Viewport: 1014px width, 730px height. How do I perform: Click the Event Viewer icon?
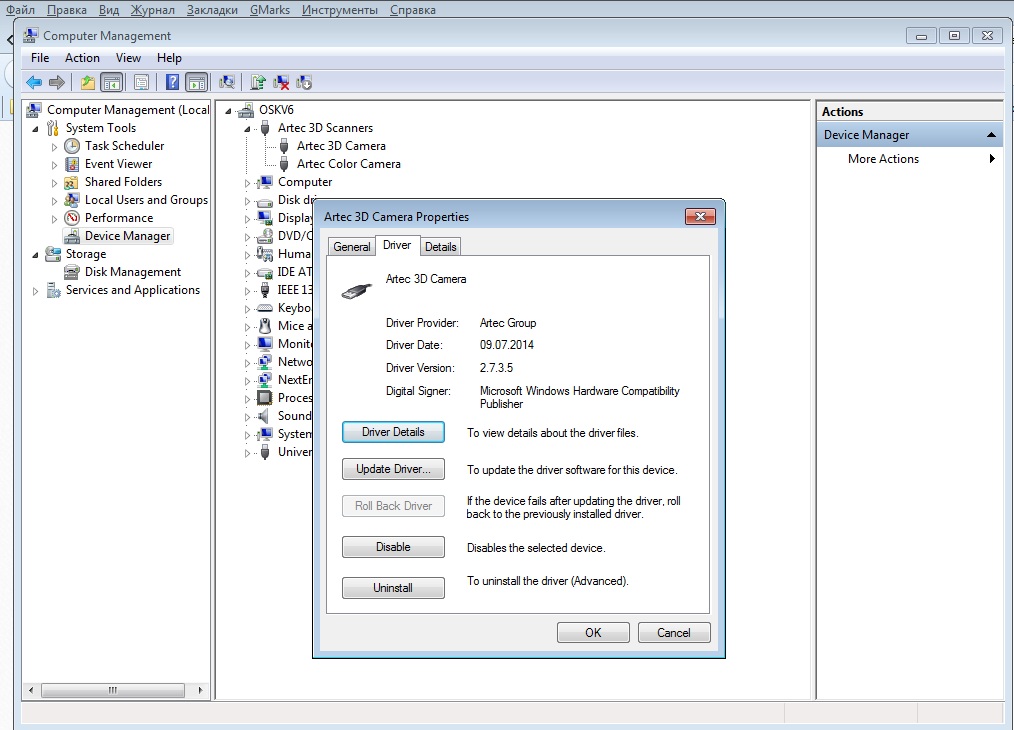72,164
